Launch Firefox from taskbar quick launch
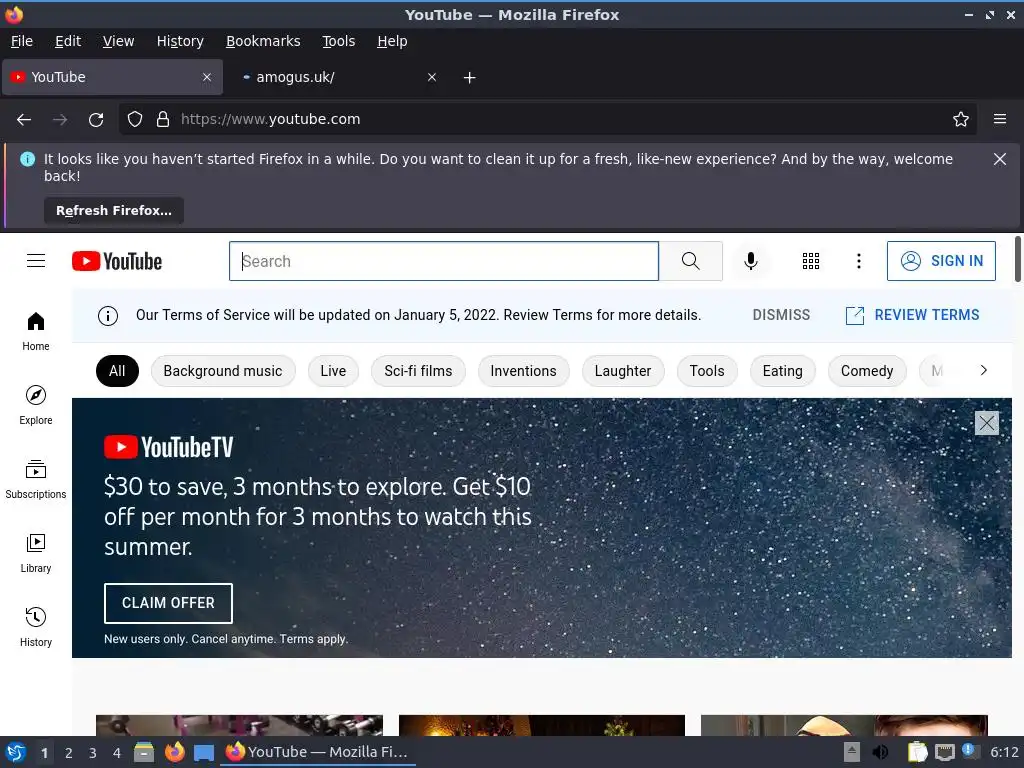This screenshot has width=1024, height=768. (x=174, y=752)
